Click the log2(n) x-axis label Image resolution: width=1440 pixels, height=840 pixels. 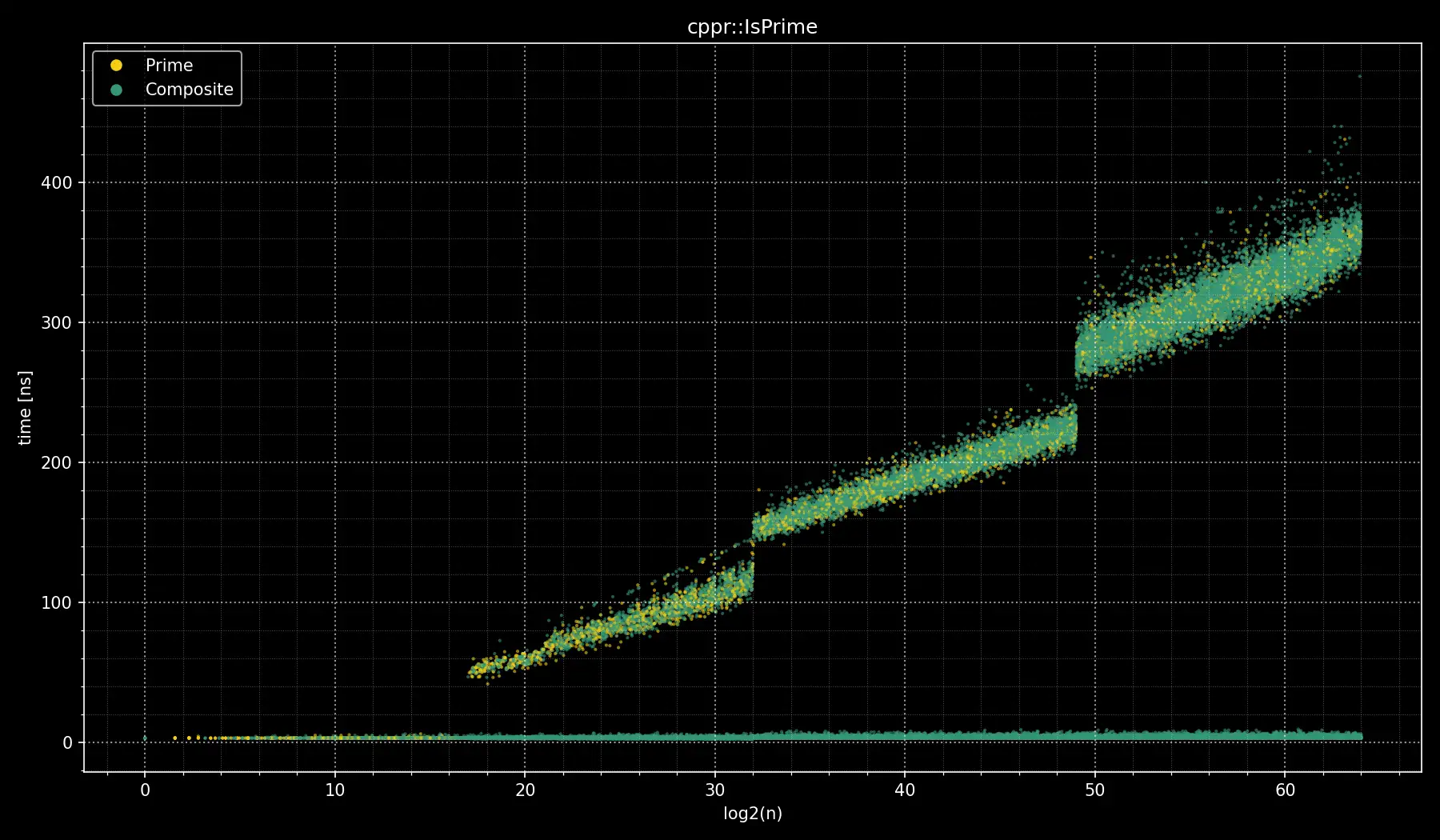pos(753,814)
